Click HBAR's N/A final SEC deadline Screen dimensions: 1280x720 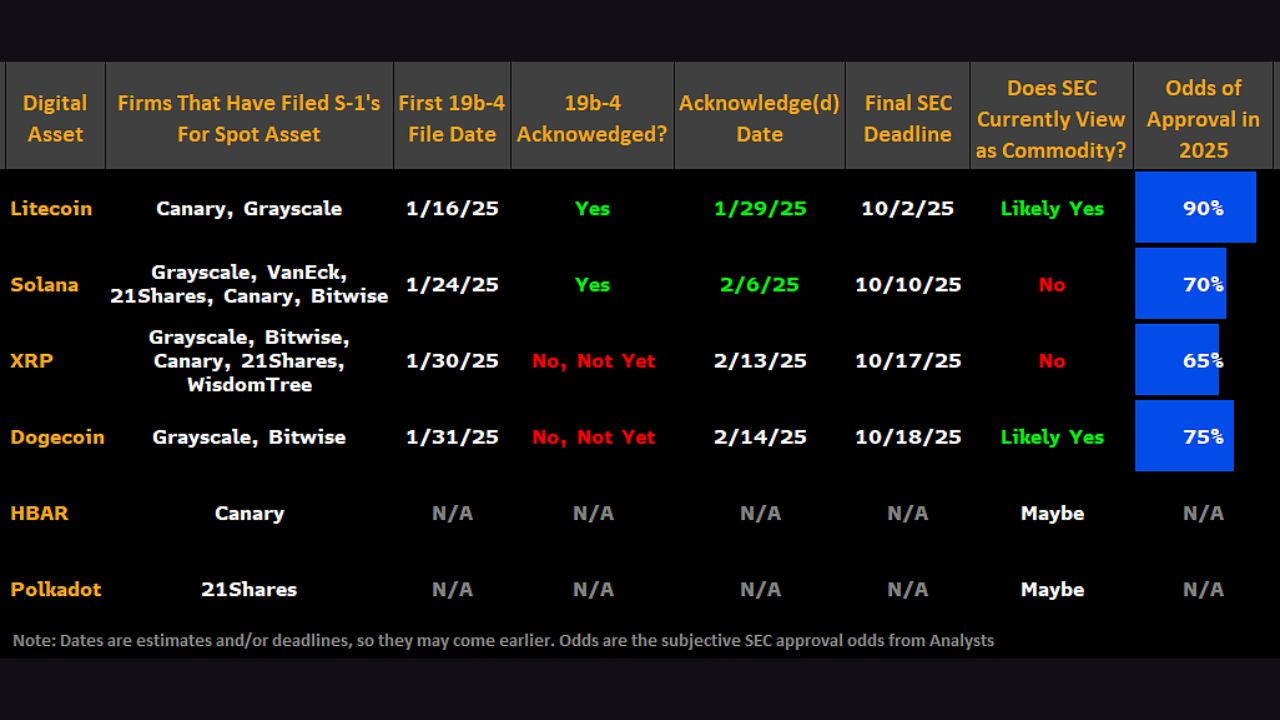point(907,513)
